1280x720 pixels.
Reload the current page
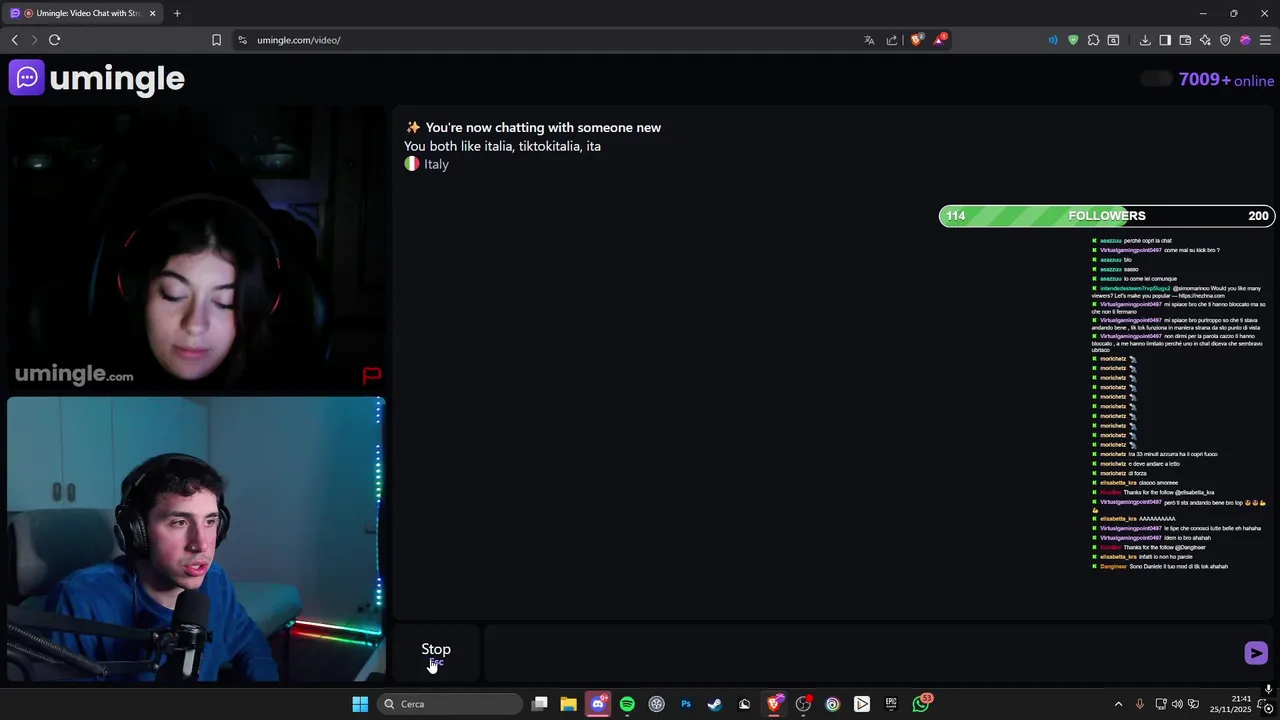click(x=54, y=40)
